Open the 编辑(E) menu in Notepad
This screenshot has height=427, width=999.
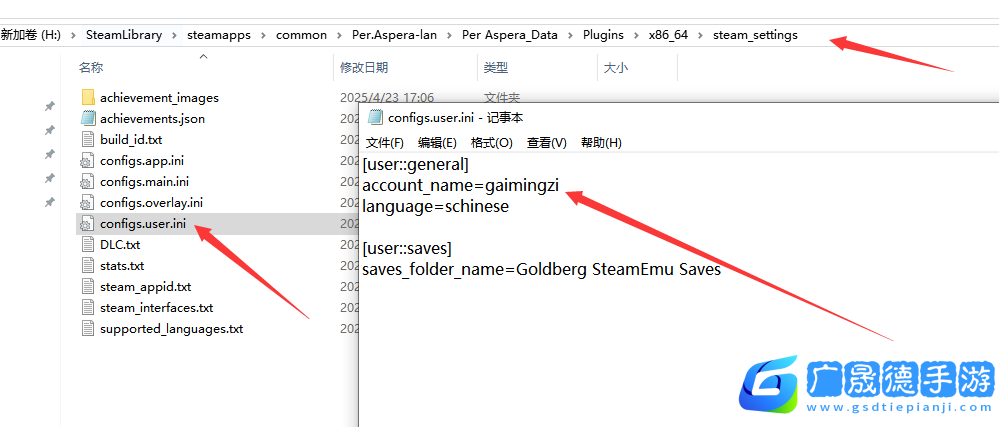437,143
